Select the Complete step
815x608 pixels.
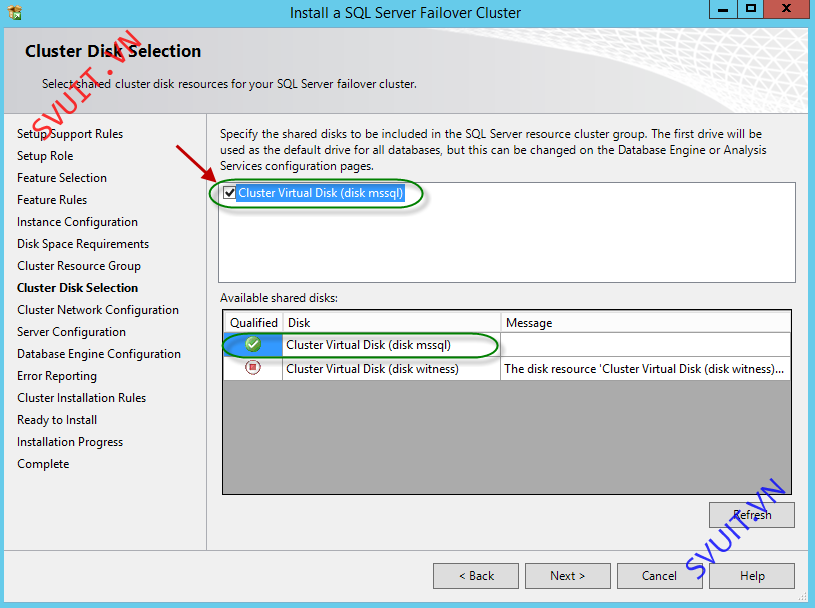pos(43,464)
